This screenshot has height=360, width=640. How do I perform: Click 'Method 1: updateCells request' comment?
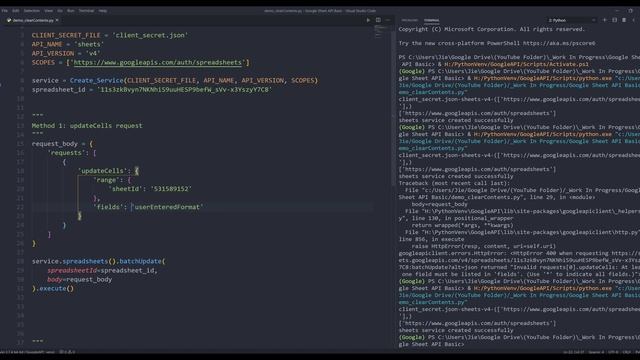click(87, 126)
